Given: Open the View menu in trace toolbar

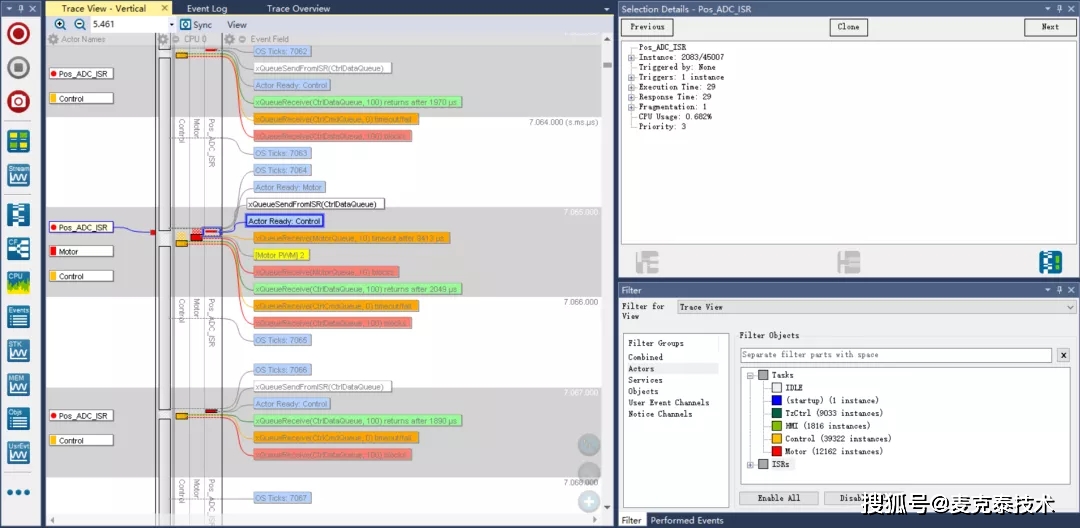Looking at the screenshot, I should coord(237,25).
